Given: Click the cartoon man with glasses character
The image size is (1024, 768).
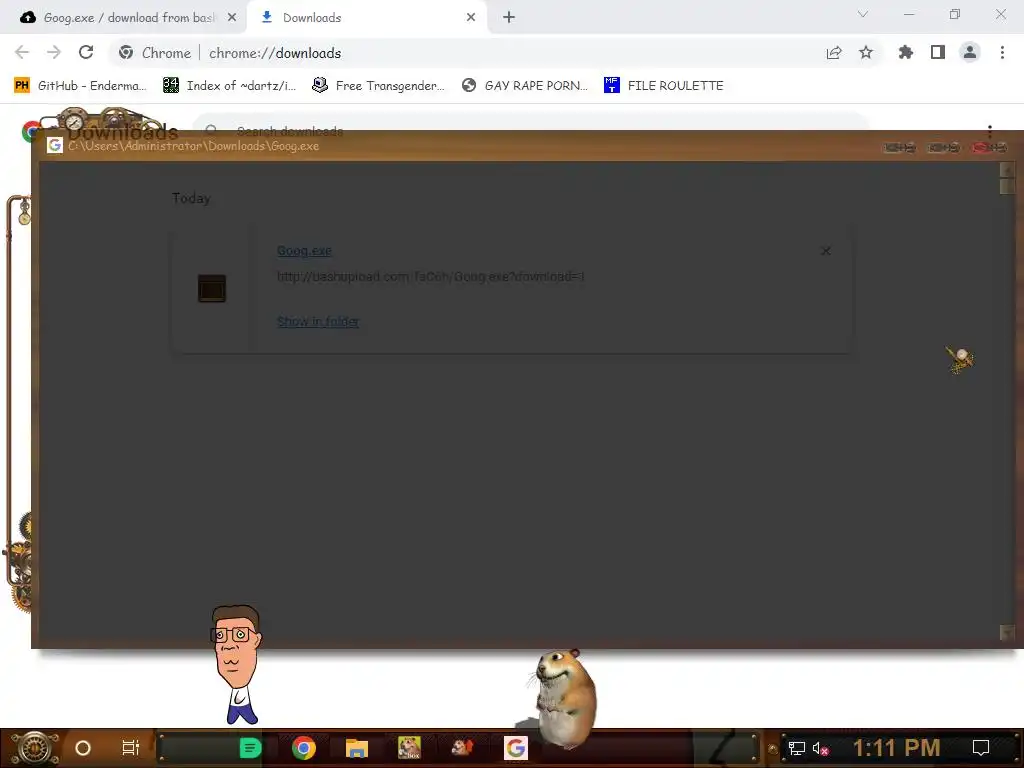Looking at the screenshot, I should pos(236,664).
